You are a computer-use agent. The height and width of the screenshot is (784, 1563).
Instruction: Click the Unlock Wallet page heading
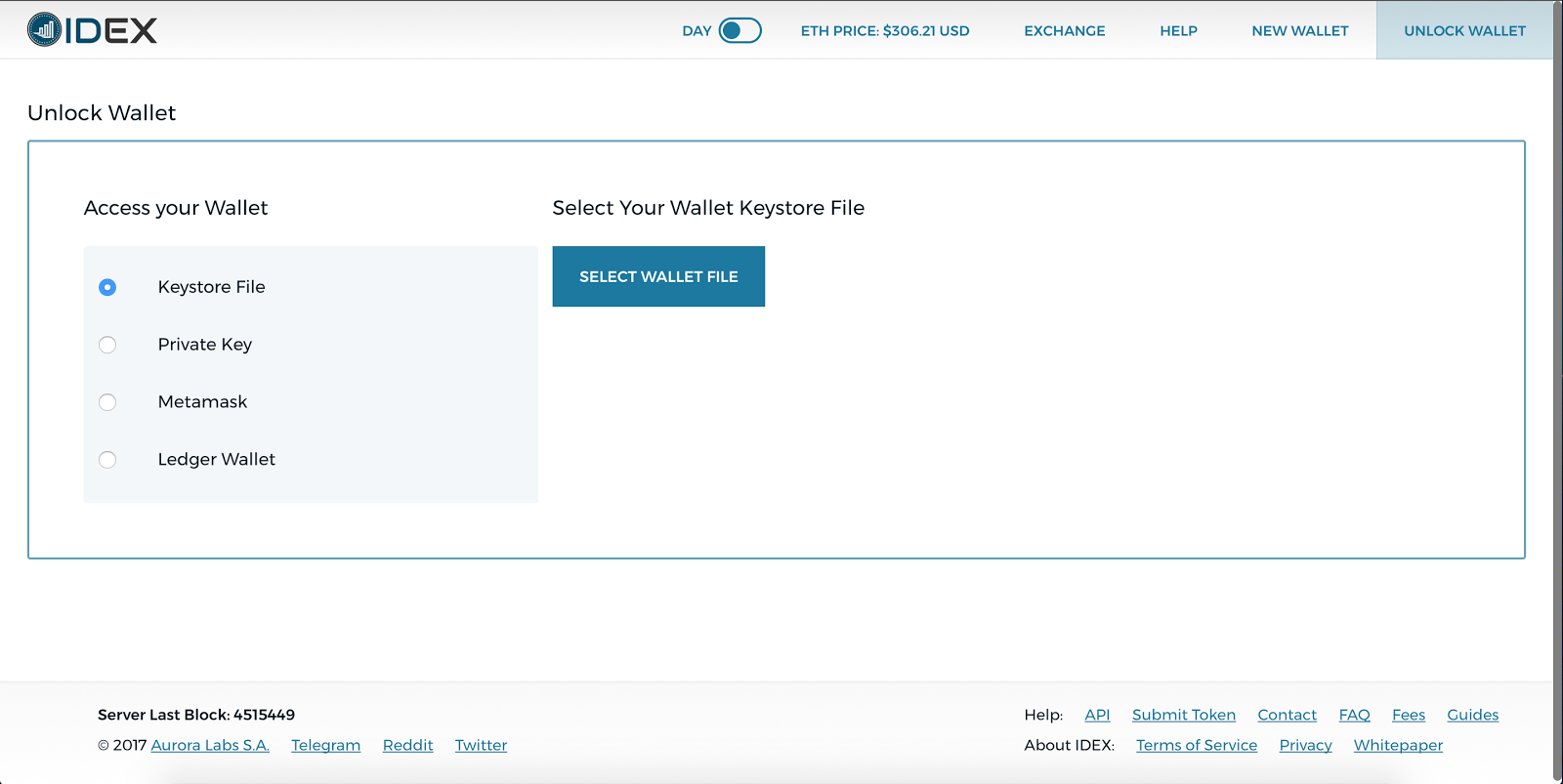click(102, 113)
